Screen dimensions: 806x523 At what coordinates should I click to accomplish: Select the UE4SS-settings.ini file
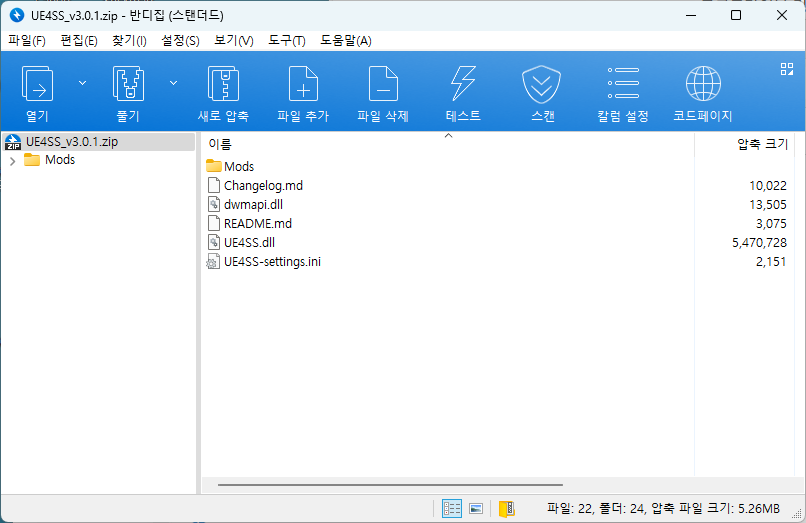click(263, 262)
